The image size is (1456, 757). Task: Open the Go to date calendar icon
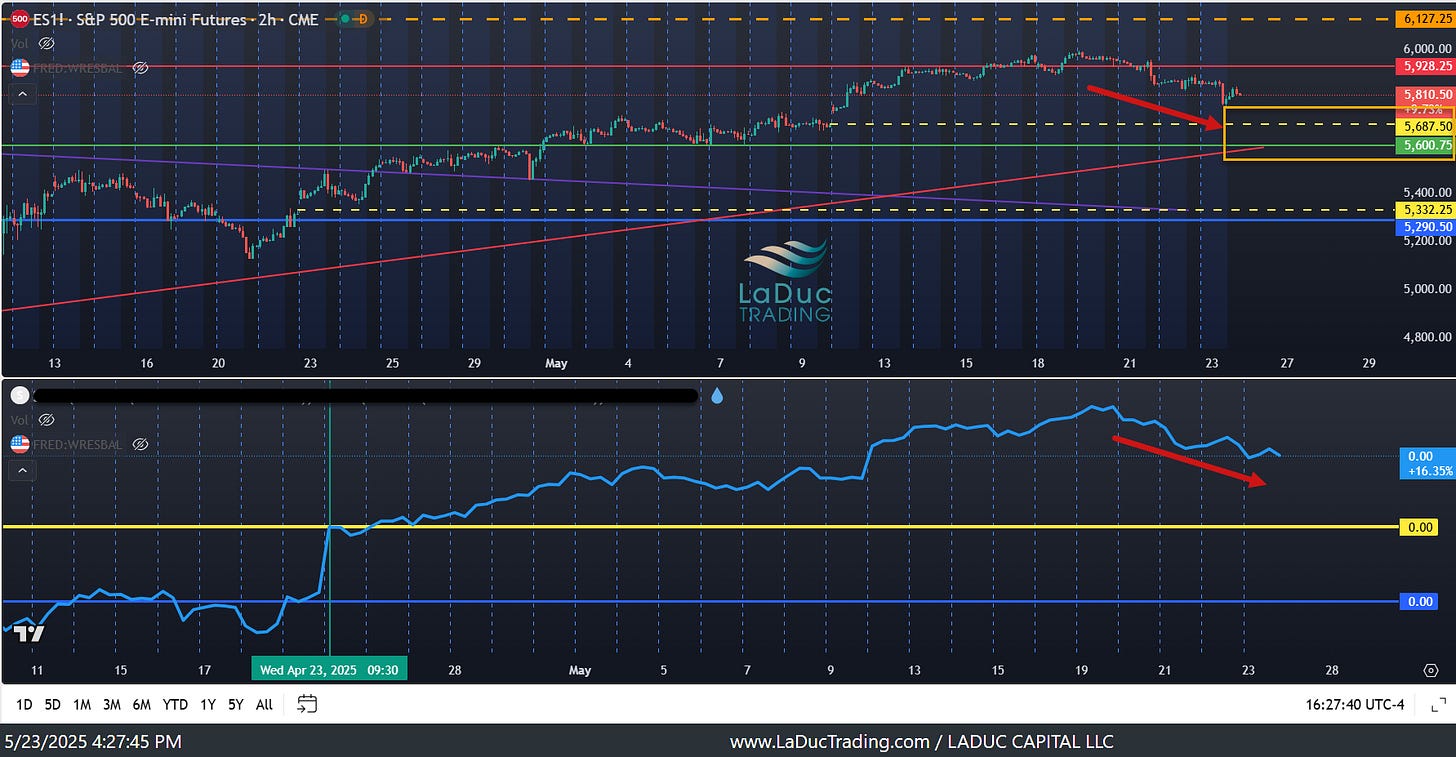pyautogui.click(x=307, y=704)
